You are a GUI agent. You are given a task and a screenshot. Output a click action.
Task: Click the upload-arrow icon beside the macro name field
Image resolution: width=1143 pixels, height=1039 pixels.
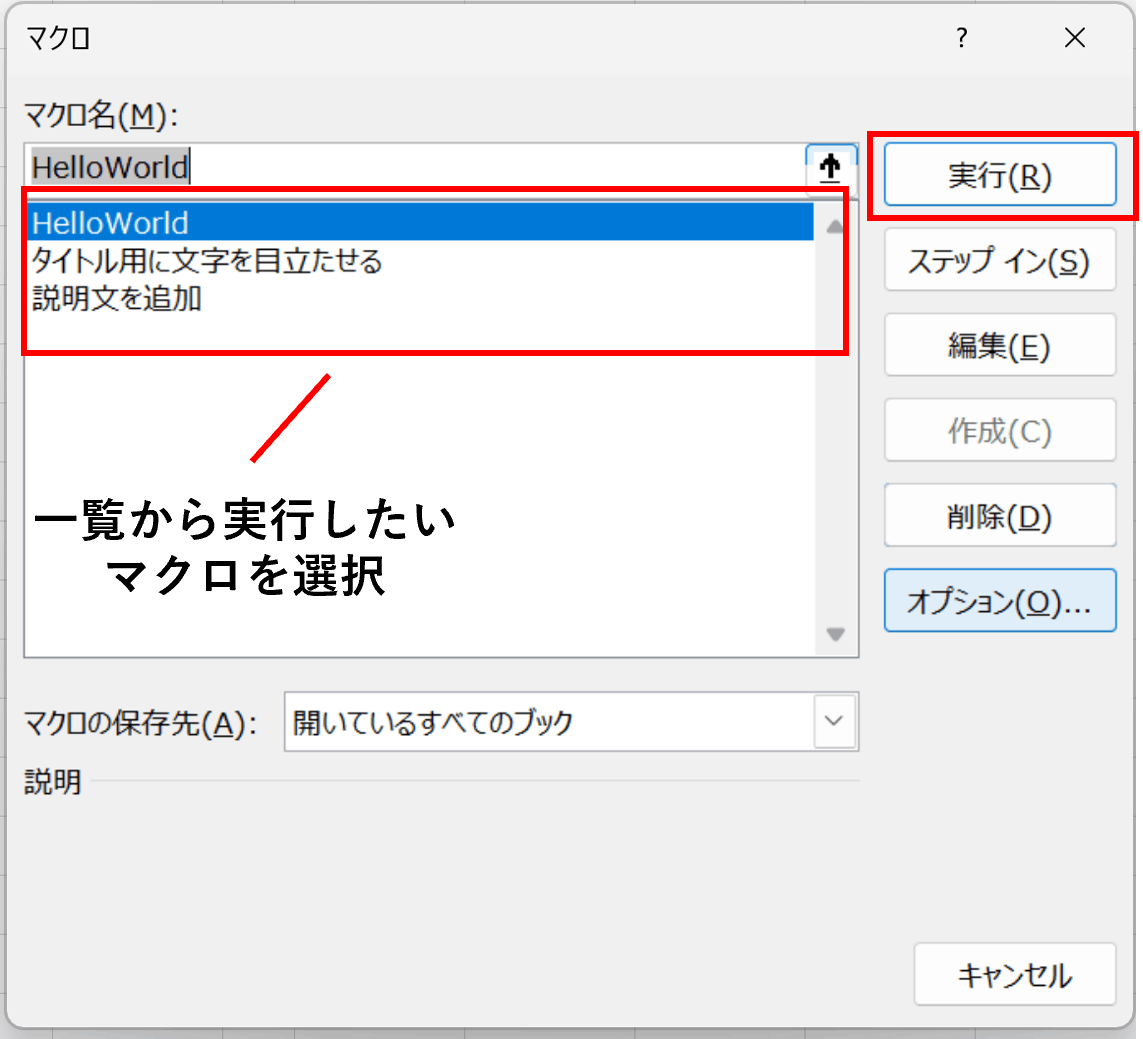[830, 167]
